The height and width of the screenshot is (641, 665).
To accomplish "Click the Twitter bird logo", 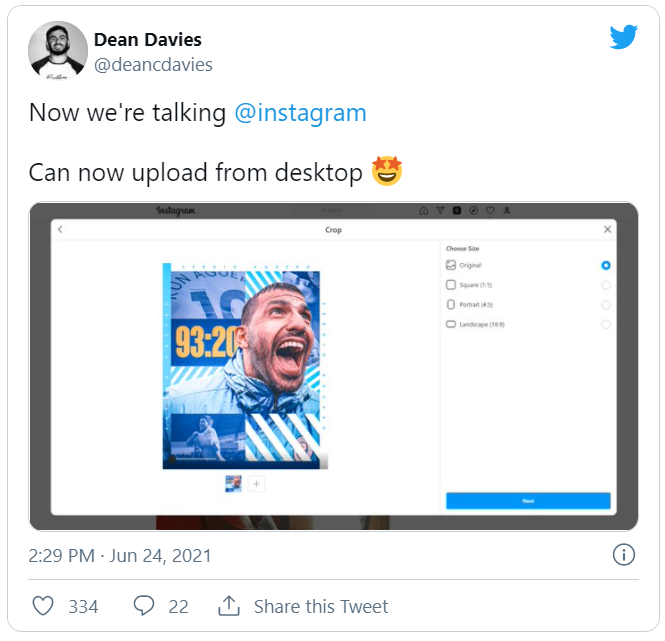I will (623, 38).
